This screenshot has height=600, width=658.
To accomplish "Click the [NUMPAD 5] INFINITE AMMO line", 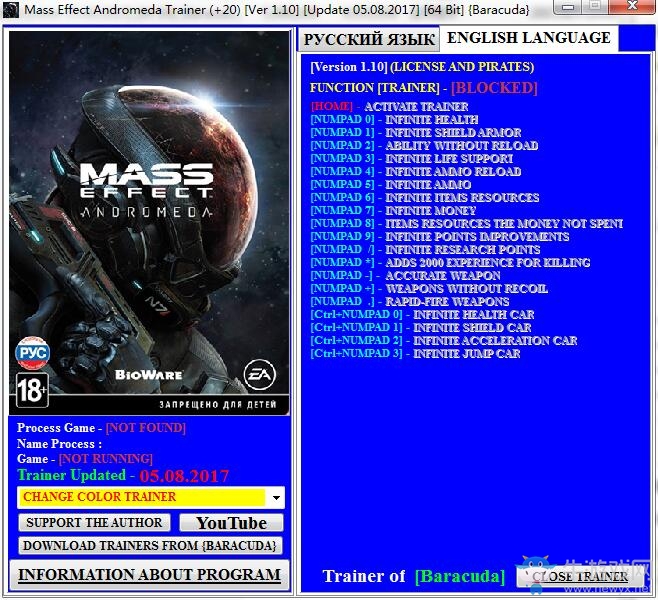I will click(391, 185).
